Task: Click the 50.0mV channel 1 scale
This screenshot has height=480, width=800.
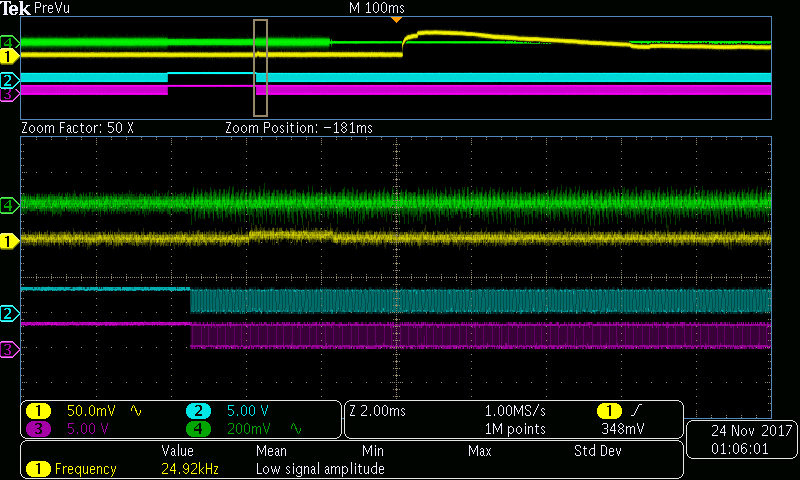Action: [x=91, y=411]
